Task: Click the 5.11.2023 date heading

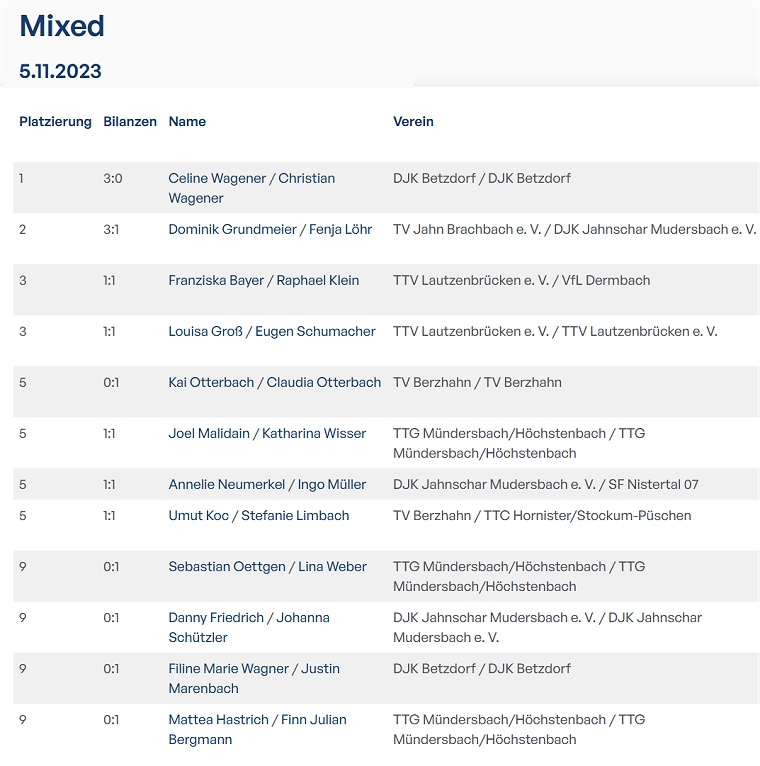Action: [60, 72]
